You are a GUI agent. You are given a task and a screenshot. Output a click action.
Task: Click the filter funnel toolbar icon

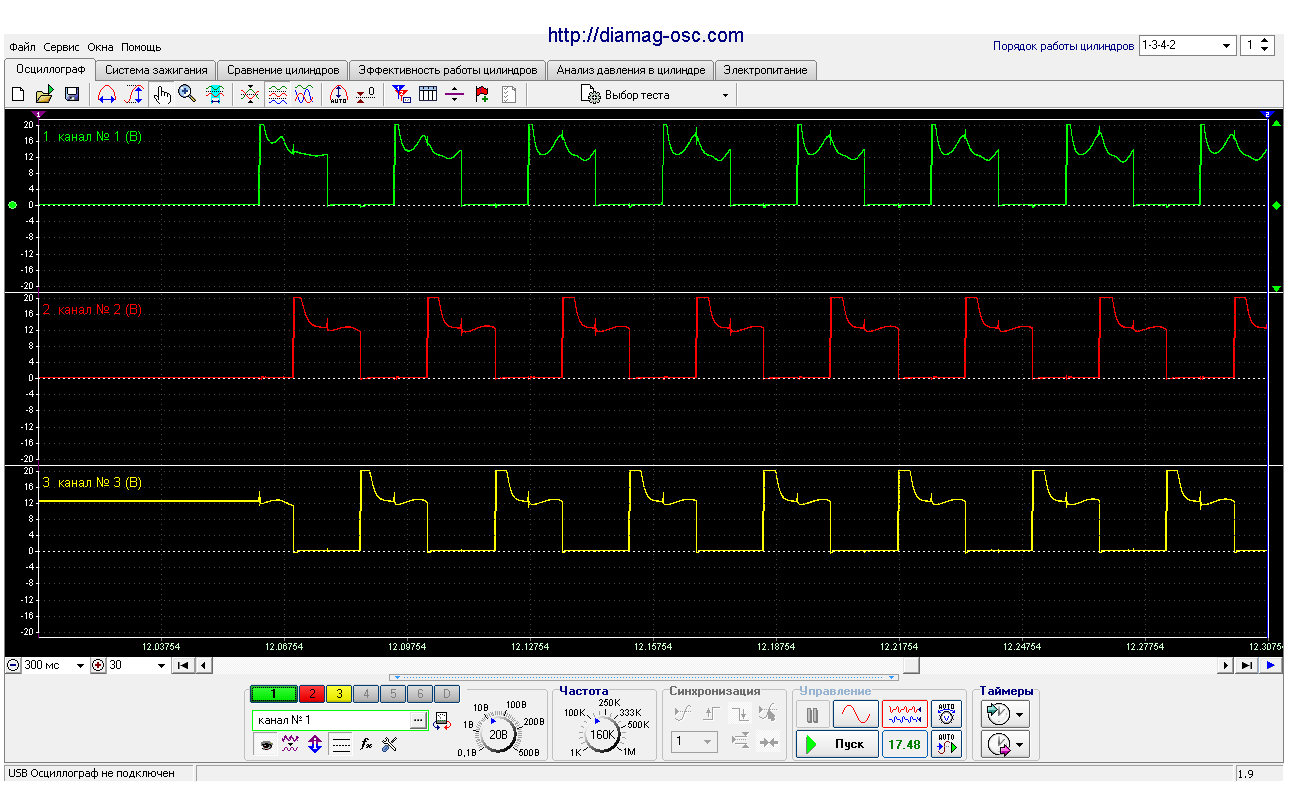tap(401, 95)
